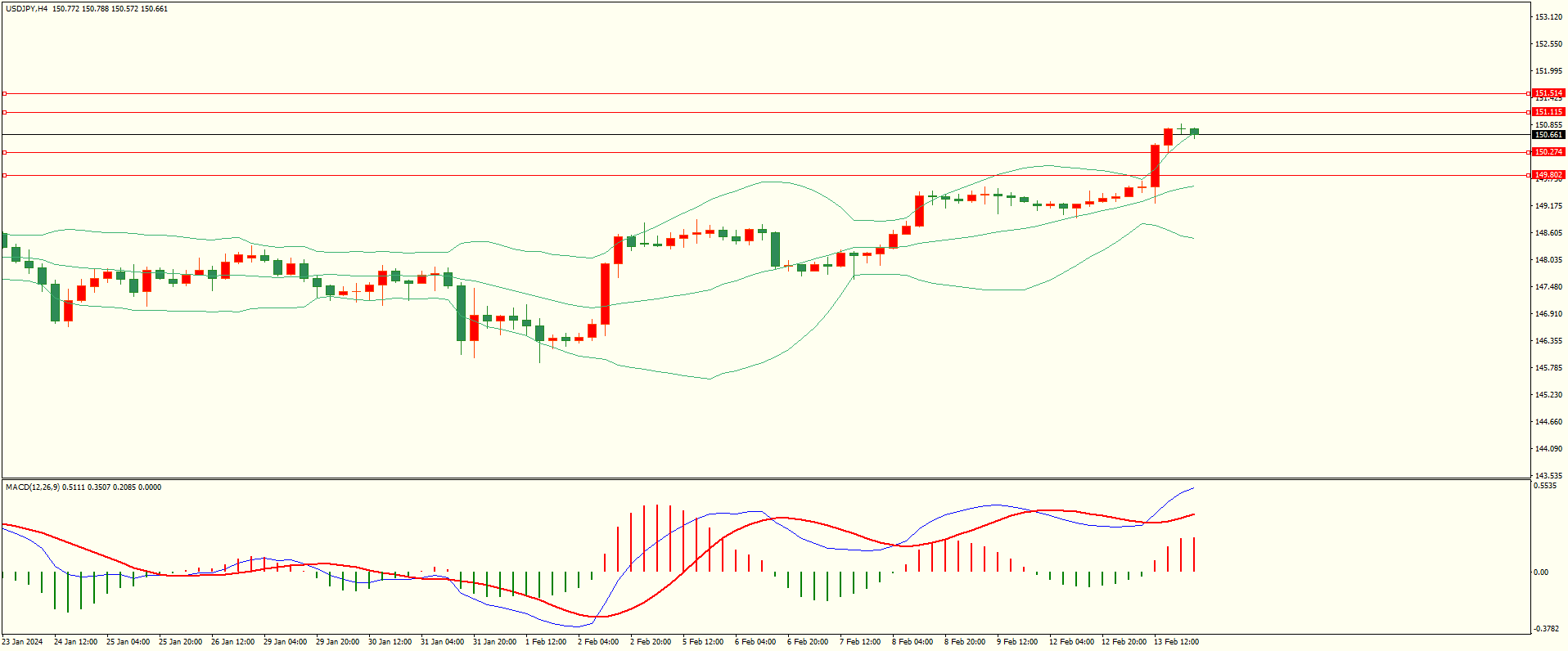The image size is (1568, 651).
Task: Click the 148.605 price axis value
Action: [1548, 233]
